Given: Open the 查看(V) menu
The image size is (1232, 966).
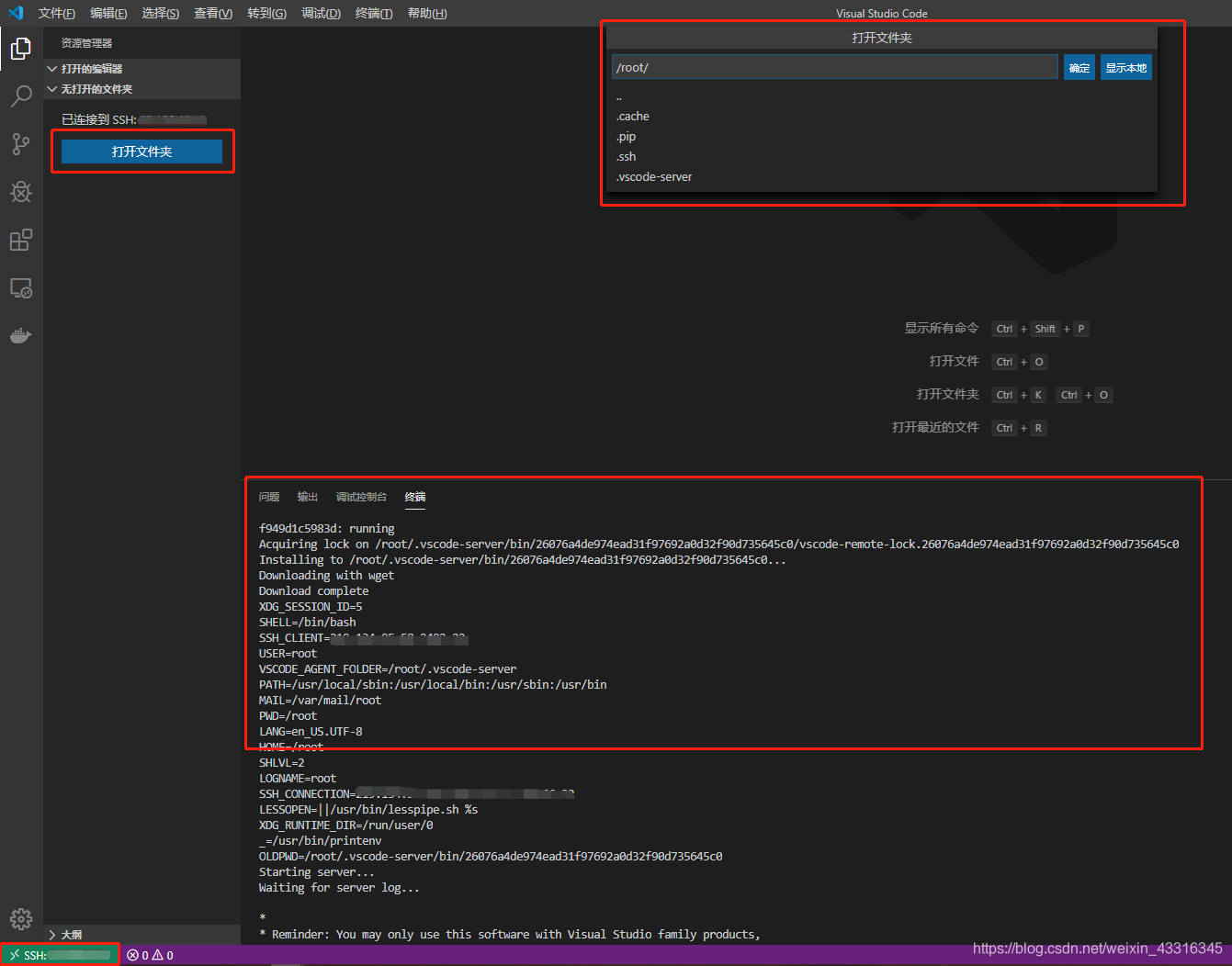Looking at the screenshot, I should click(213, 13).
